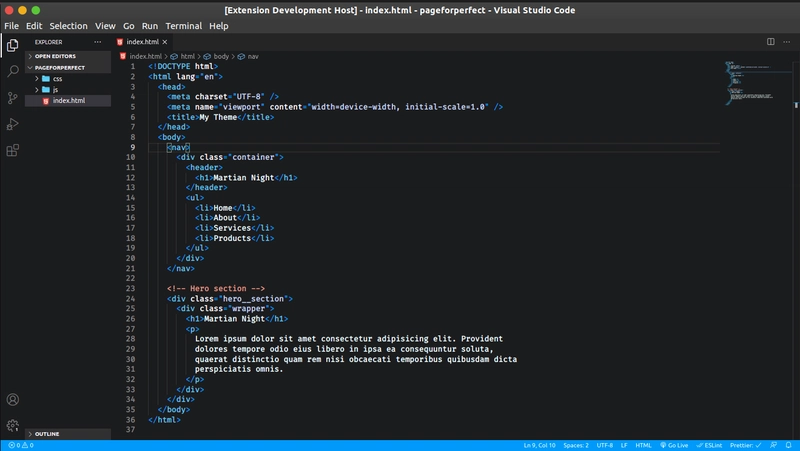Close the index.html editor tab

[x=165, y=42]
